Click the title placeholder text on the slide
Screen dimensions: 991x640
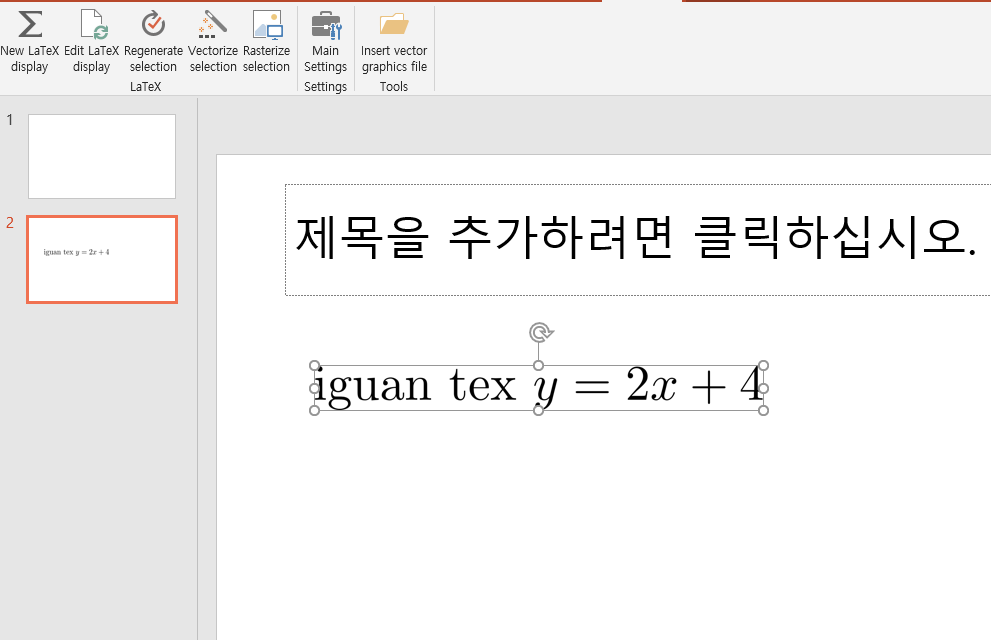[600, 240]
